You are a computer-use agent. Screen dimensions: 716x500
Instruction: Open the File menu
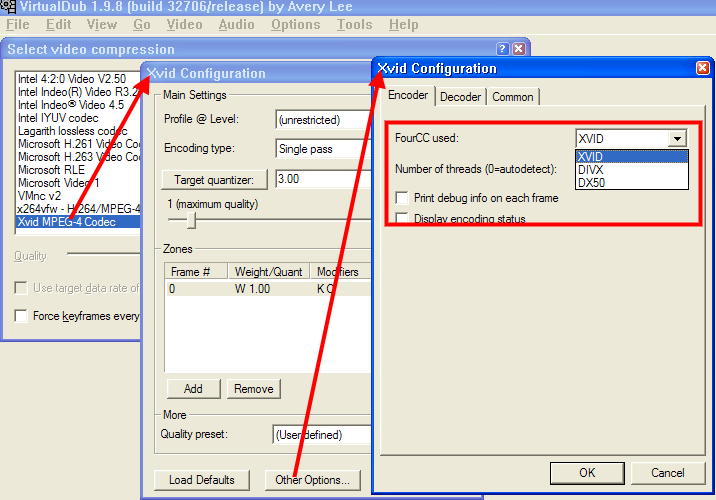coord(18,24)
